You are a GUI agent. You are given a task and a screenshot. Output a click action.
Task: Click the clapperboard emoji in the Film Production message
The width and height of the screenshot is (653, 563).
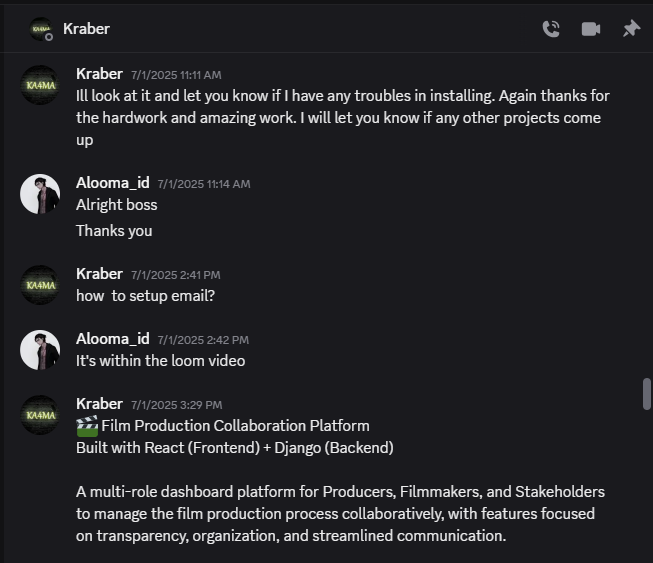[87, 426]
